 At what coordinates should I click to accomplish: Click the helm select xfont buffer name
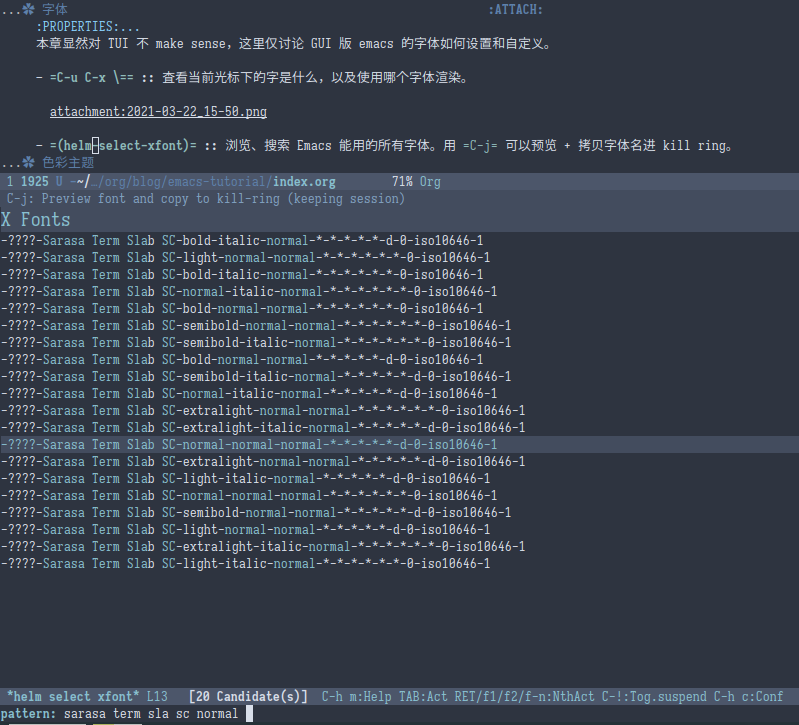tap(73, 696)
